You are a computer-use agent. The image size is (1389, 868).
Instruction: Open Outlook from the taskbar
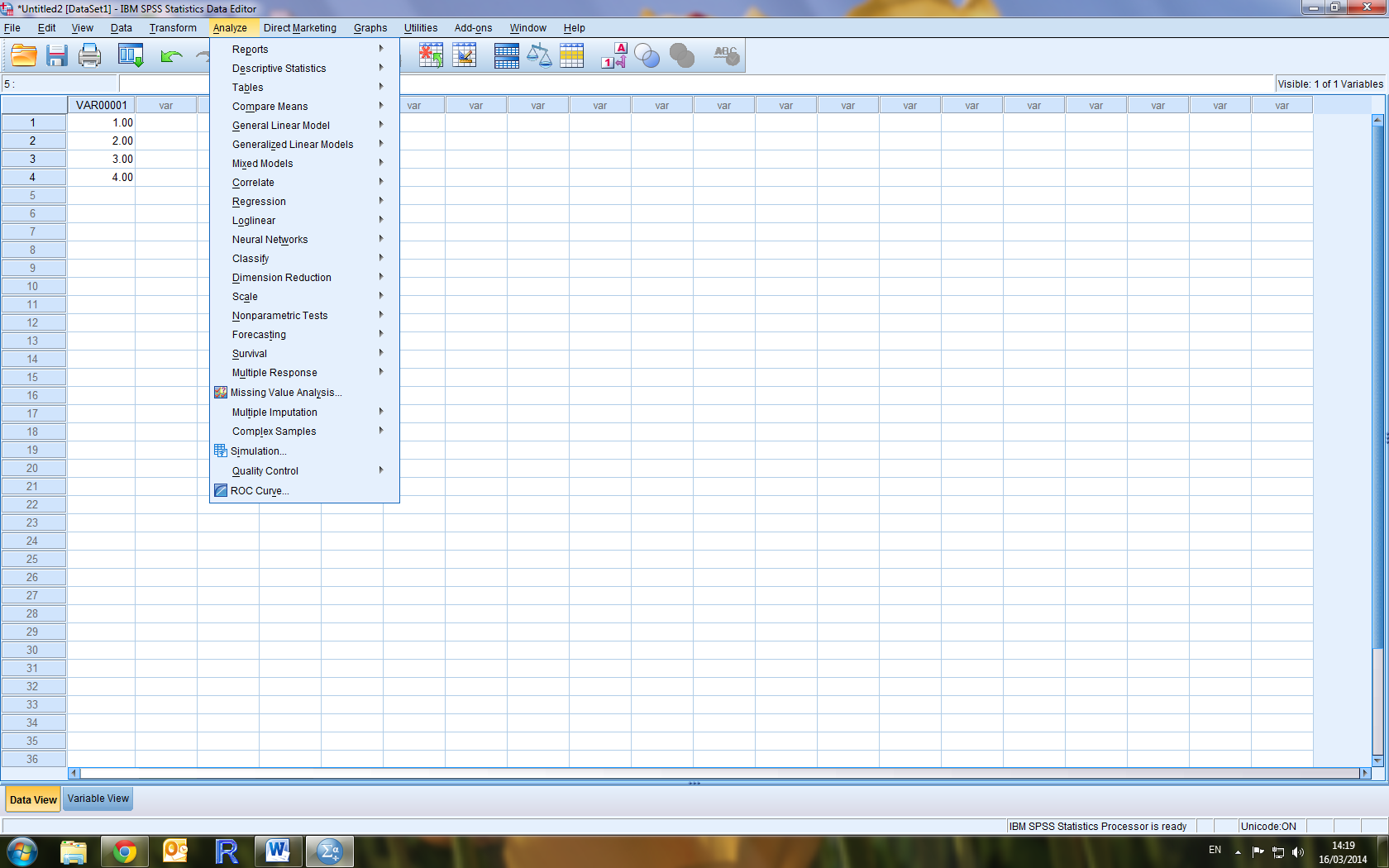click(x=175, y=851)
